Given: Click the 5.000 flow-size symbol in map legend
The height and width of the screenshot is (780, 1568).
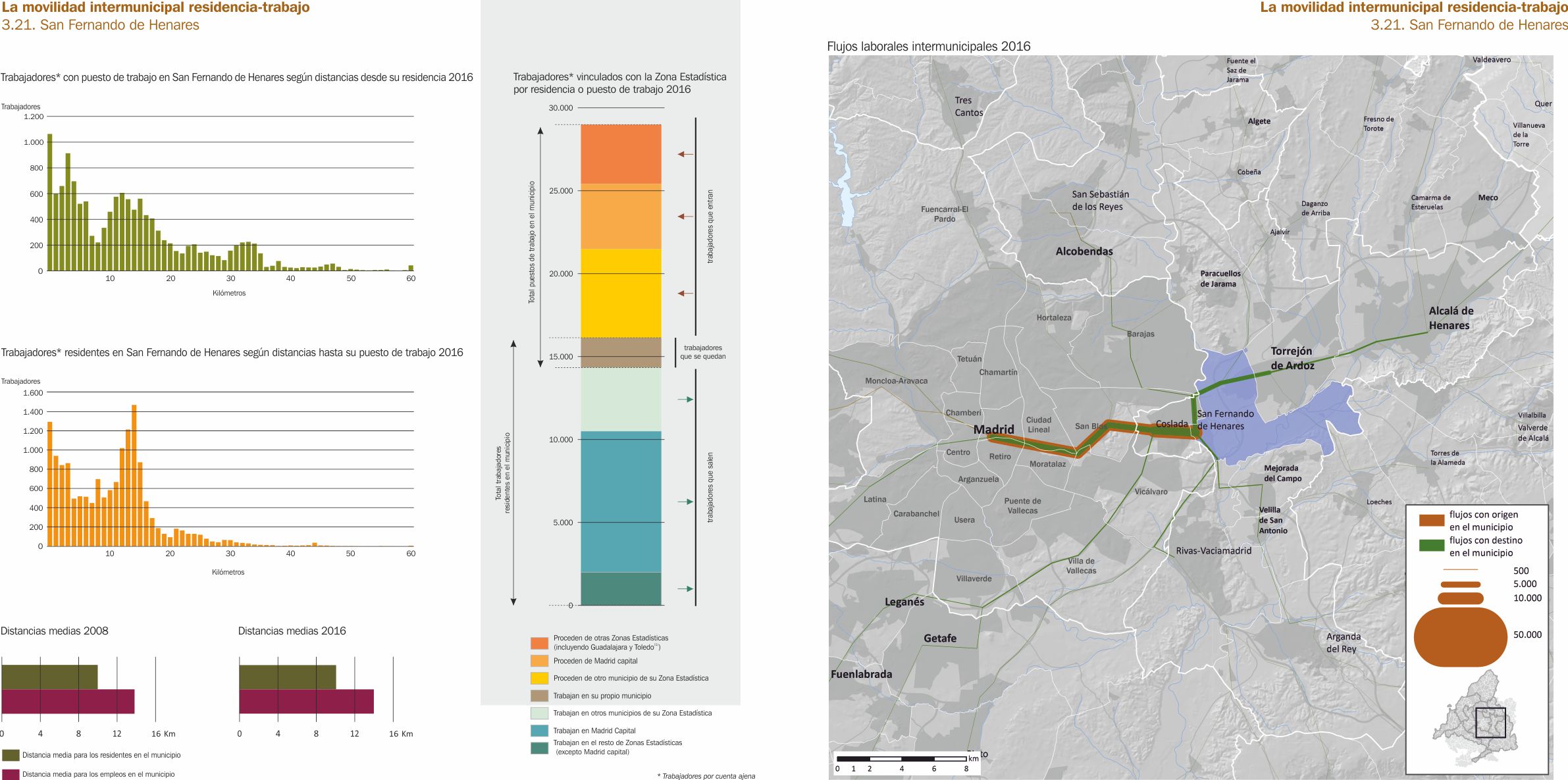Looking at the screenshot, I should (1460, 585).
